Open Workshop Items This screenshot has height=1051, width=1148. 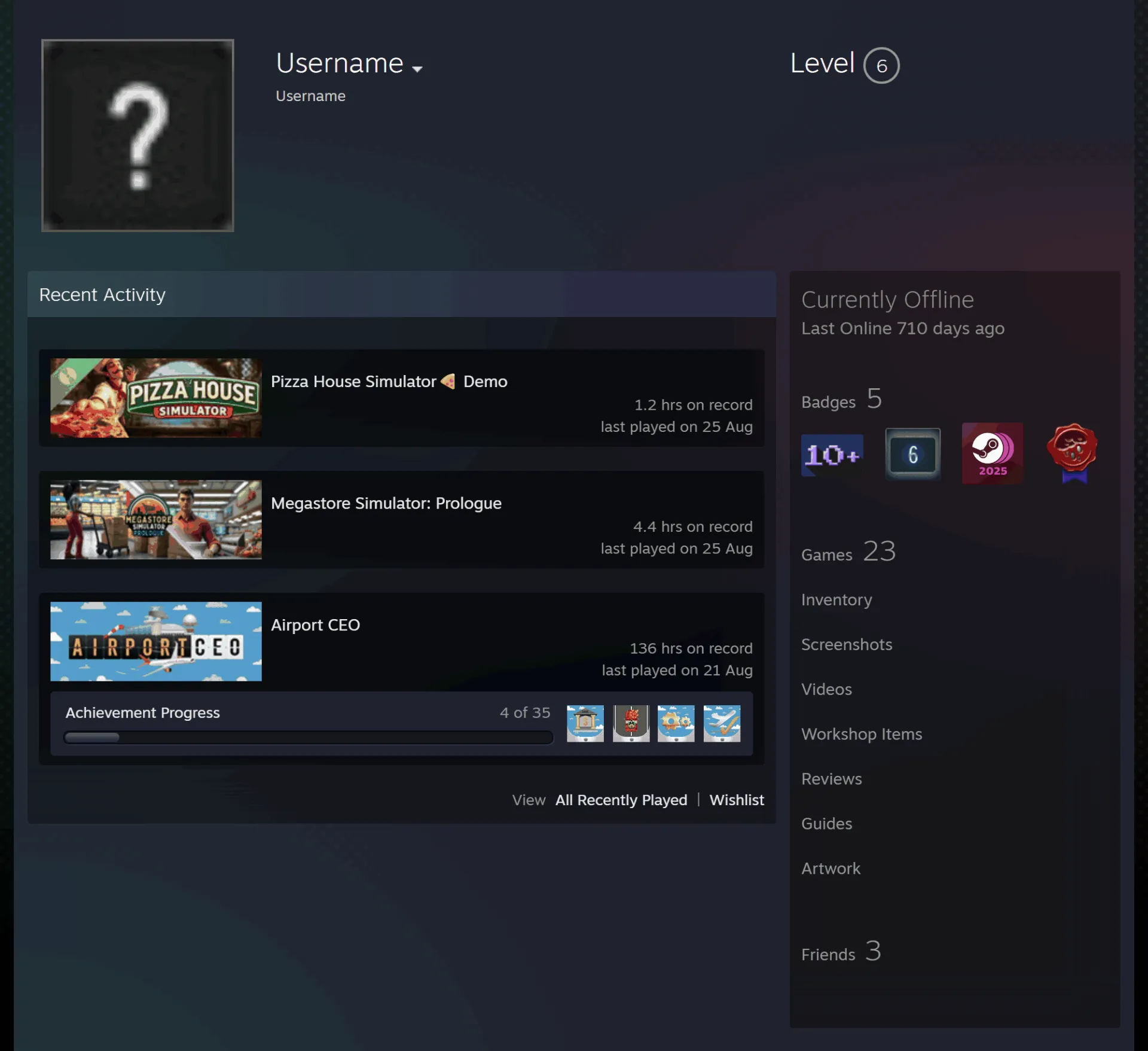coord(862,734)
